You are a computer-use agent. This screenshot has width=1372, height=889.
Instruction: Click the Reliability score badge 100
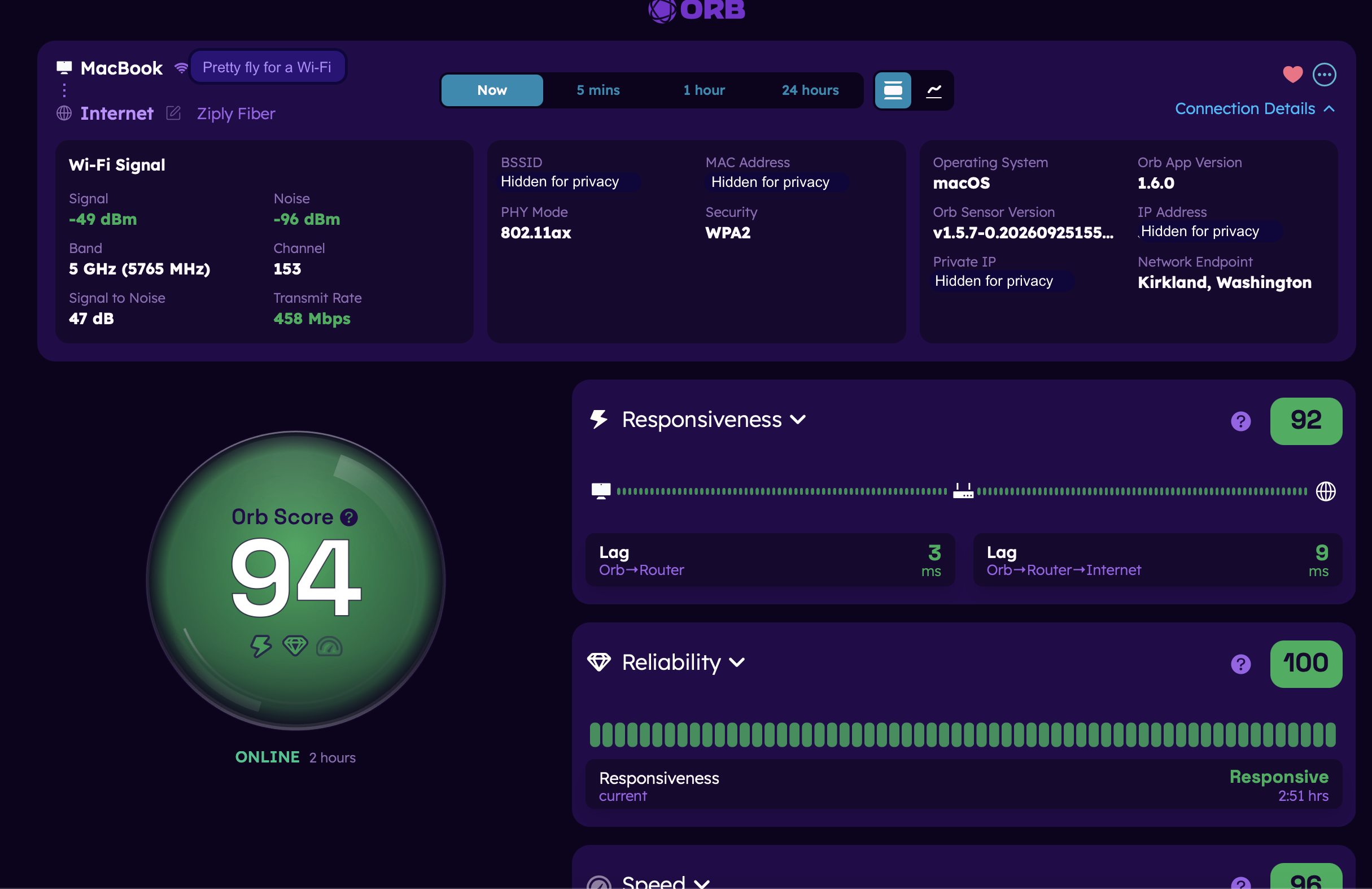1306,664
